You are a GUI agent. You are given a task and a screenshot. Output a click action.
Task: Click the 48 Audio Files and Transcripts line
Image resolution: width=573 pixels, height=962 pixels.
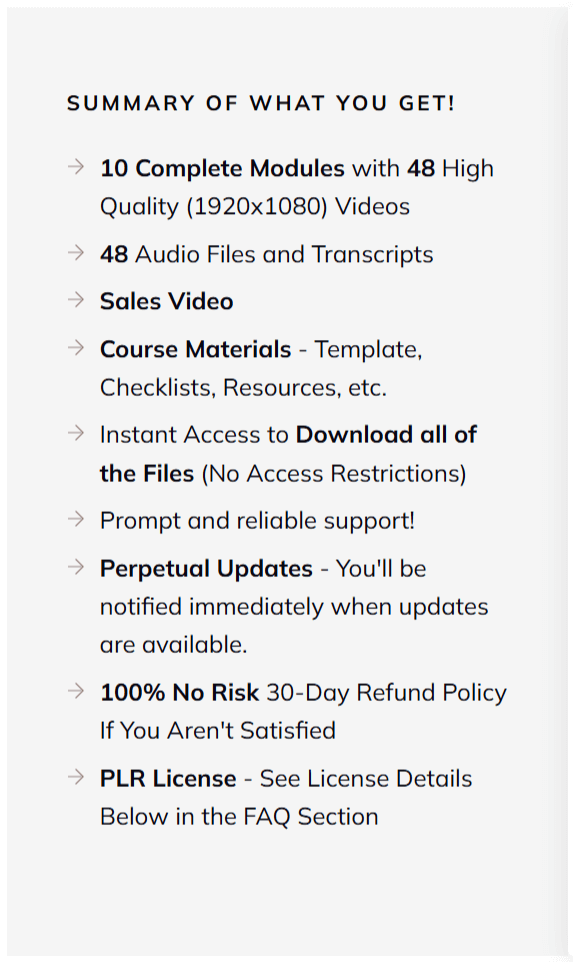[x=267, y=254]
